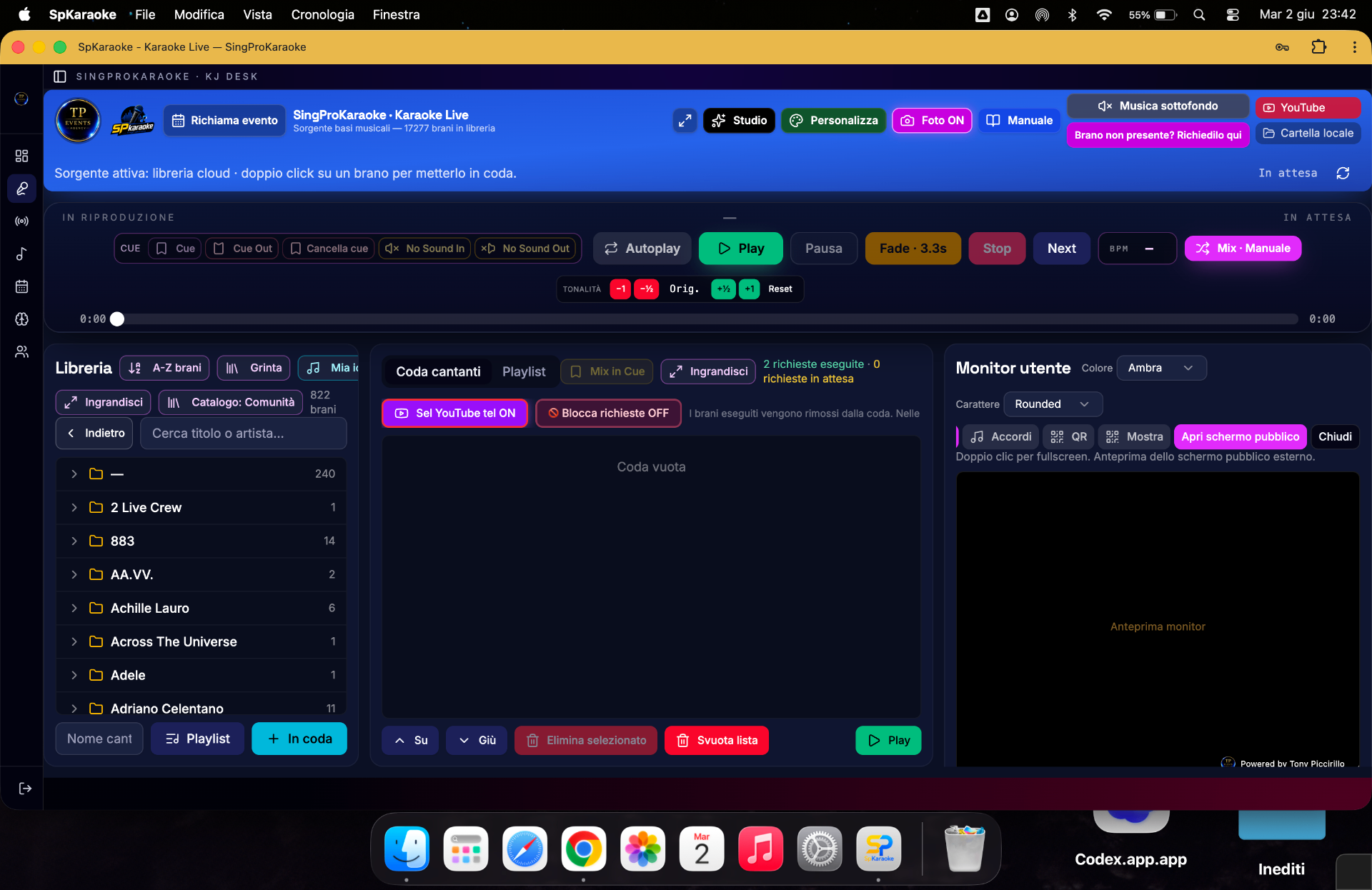Click the playback progress slider handle
1372x890 pixels.
tap(117, 319)
